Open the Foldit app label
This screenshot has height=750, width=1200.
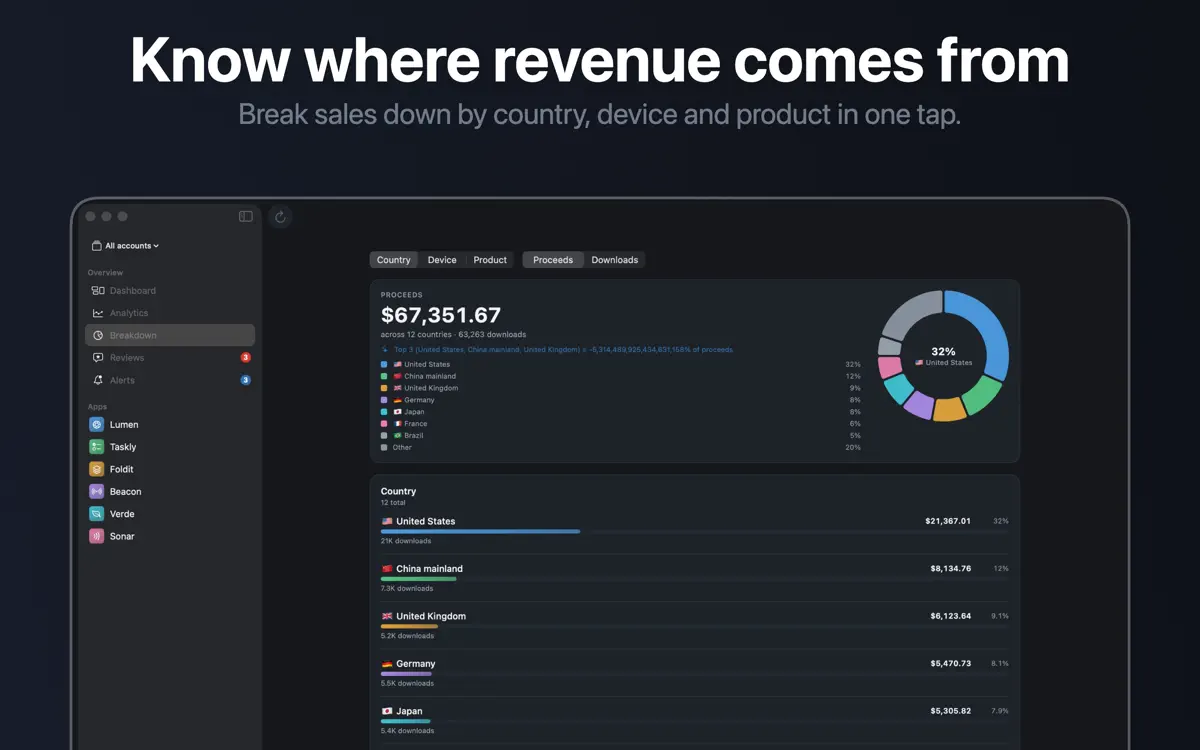tap(122, 469)
